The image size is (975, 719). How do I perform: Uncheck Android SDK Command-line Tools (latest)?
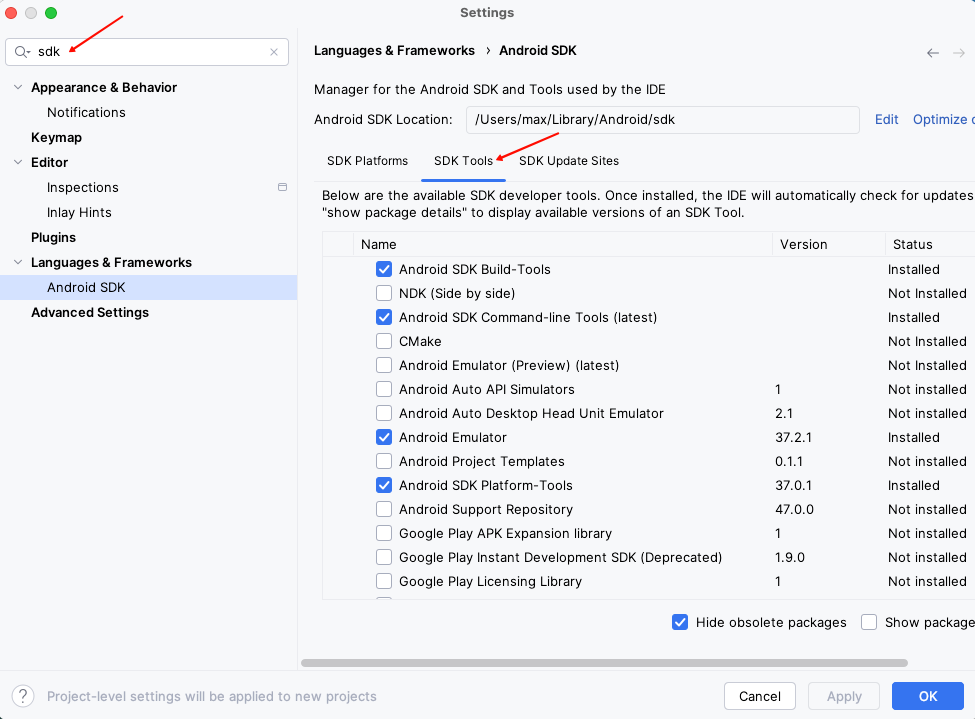click(384, 317)
